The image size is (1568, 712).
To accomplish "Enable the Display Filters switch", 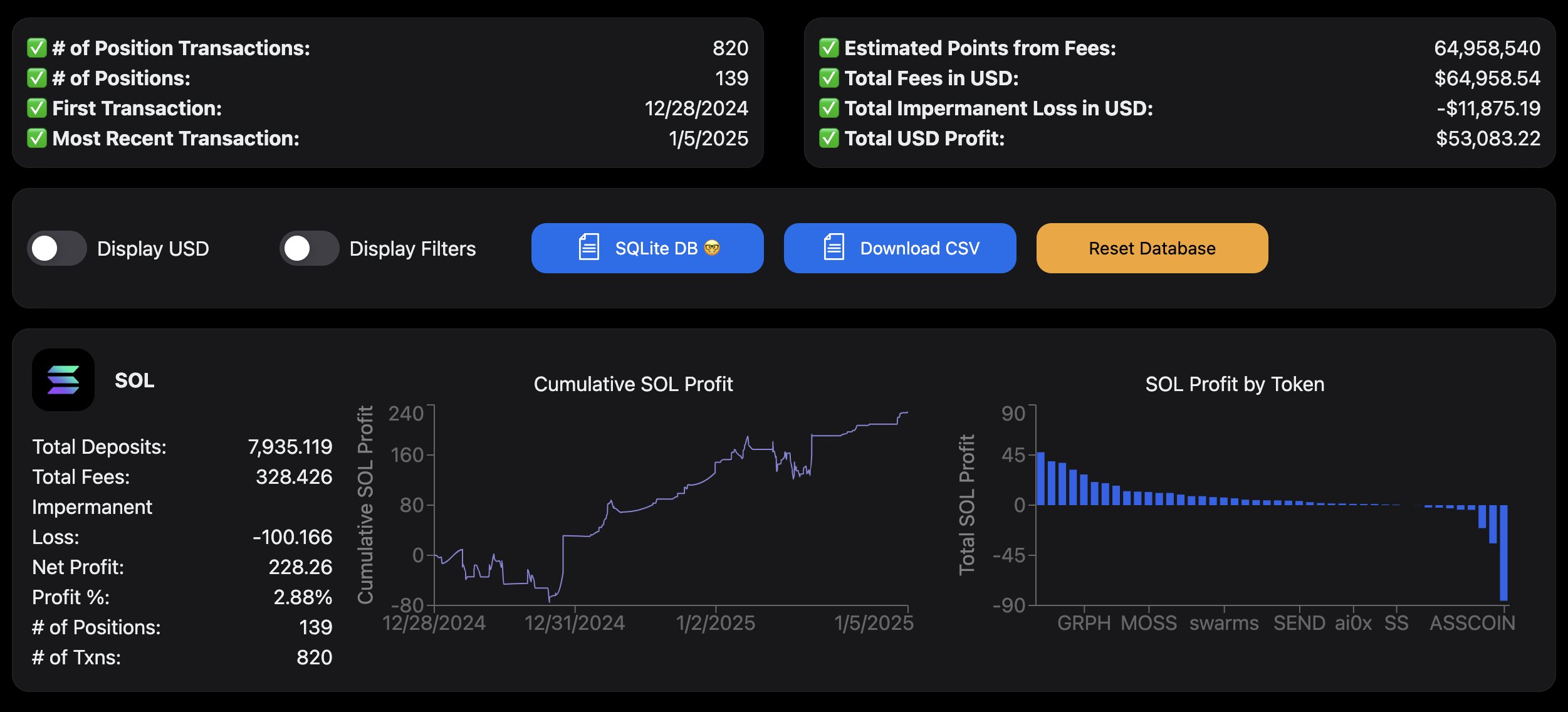I will pos(309,248).
